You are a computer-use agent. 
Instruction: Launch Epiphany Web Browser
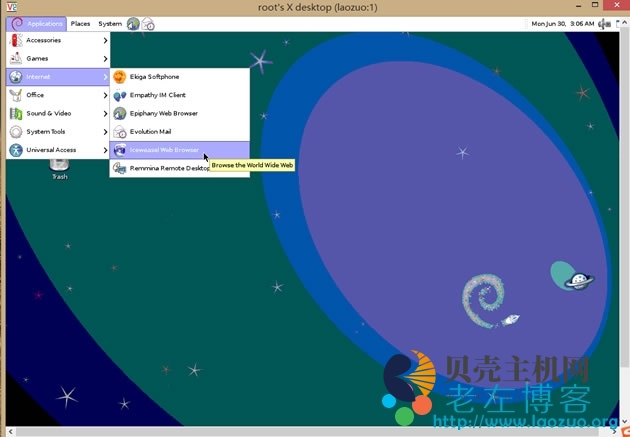click(x=165, y=113)
